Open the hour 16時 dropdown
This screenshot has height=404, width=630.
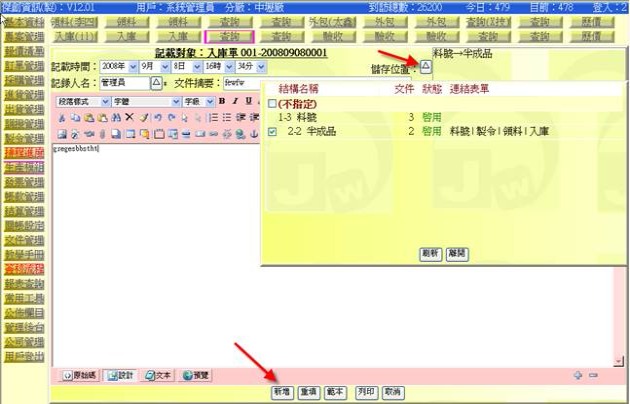(x=205, y=67)
